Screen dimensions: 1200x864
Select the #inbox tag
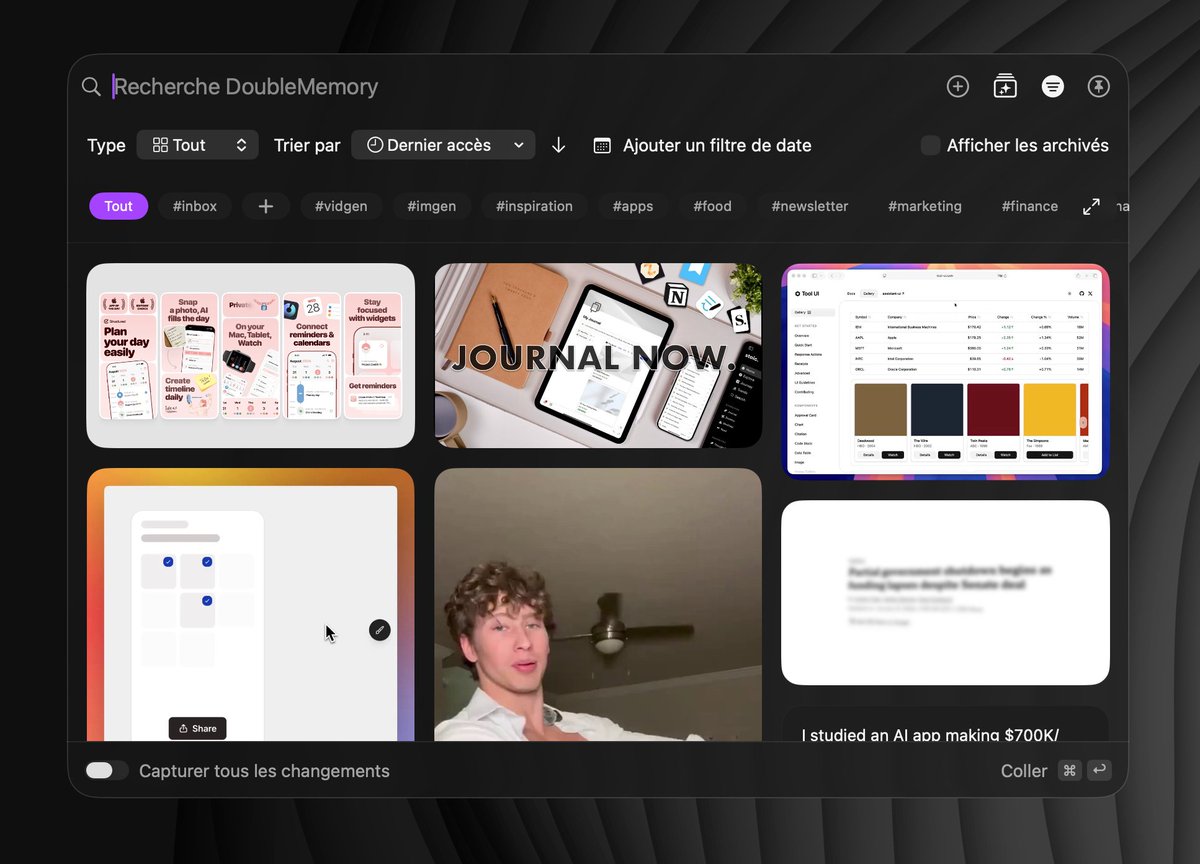pos(195,206)
